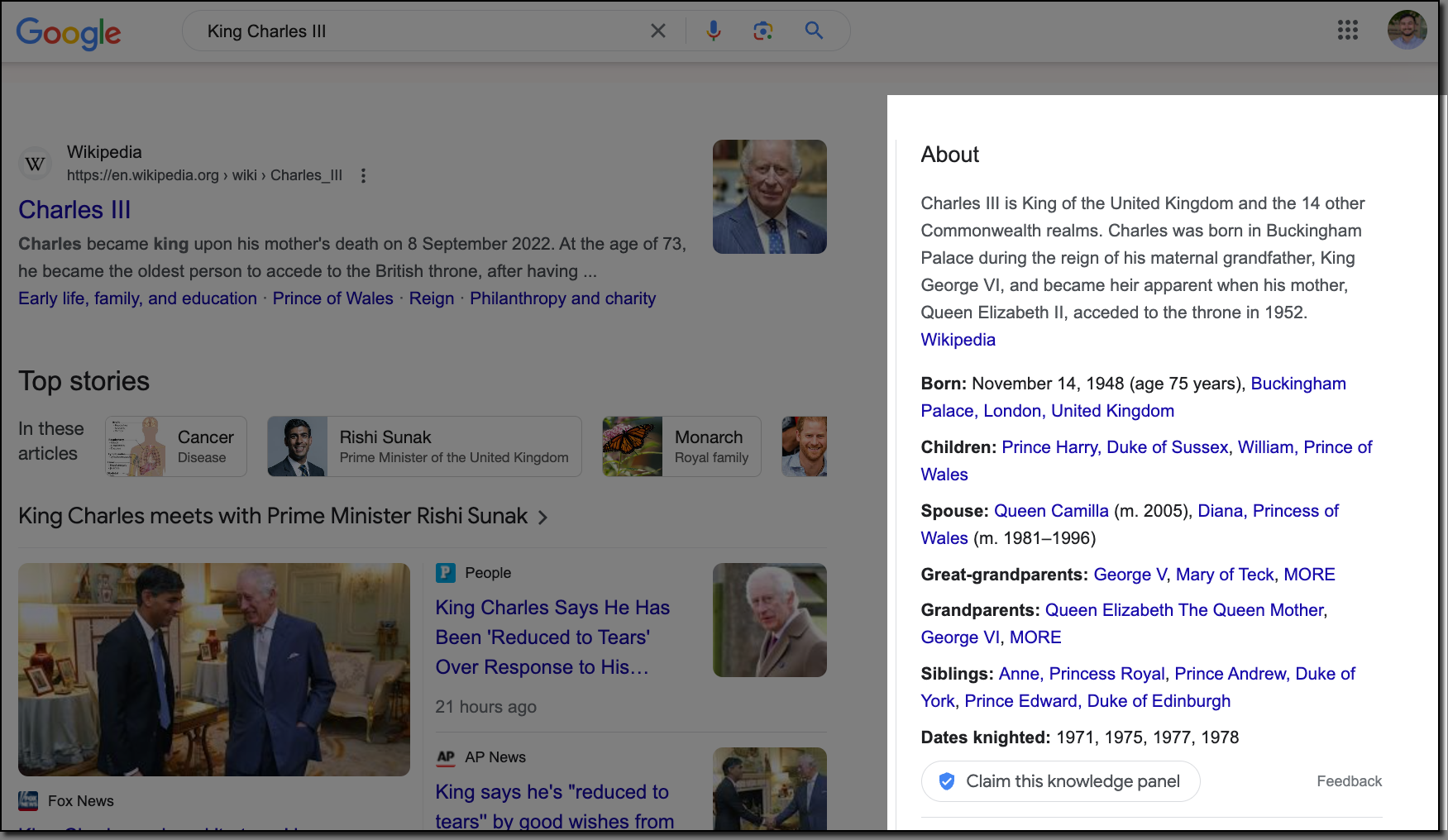Open the Reign sitelink
Image resolution: width=1448 pixels, height=840 pixels.
[432, 298]
